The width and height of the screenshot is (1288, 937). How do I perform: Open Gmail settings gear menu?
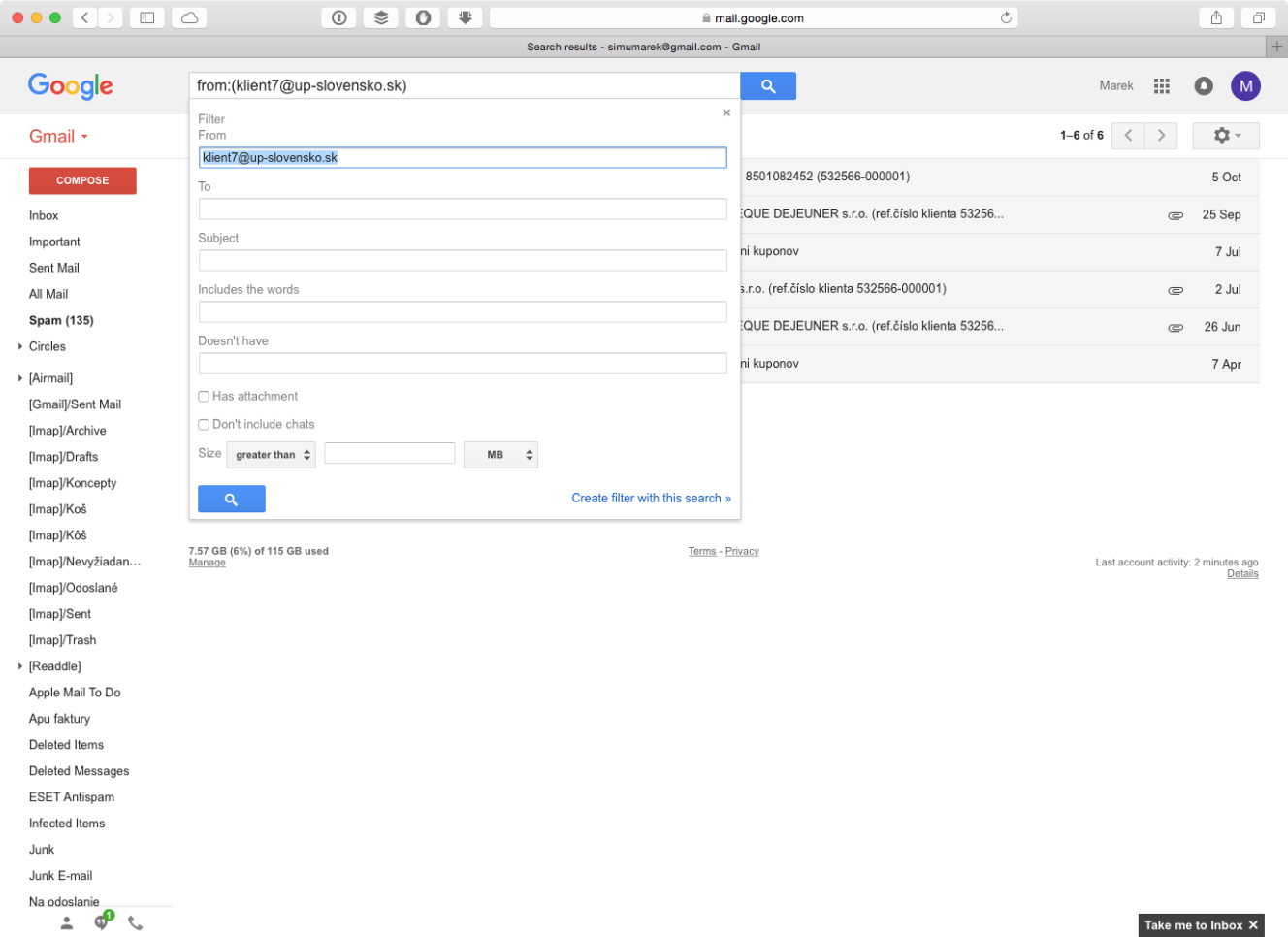pos(1226,136)
